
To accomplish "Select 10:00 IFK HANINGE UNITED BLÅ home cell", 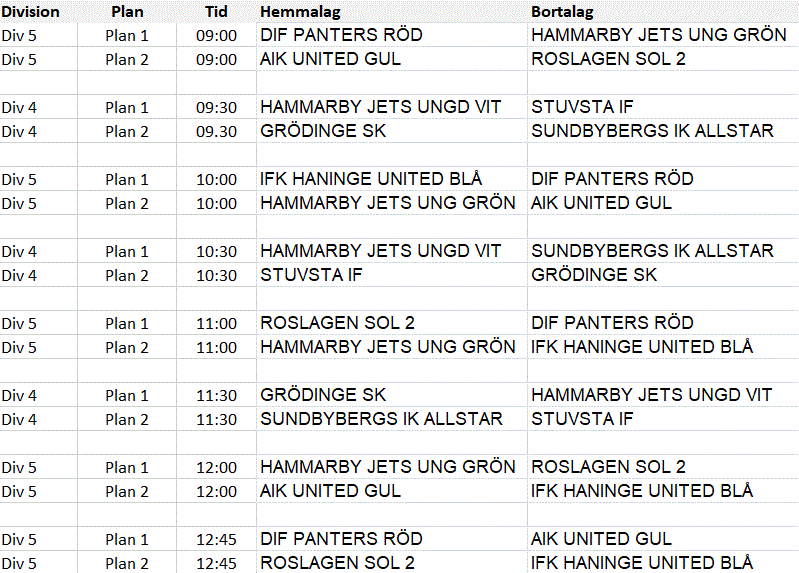I will pyautogui.click(x=391, y=179).
